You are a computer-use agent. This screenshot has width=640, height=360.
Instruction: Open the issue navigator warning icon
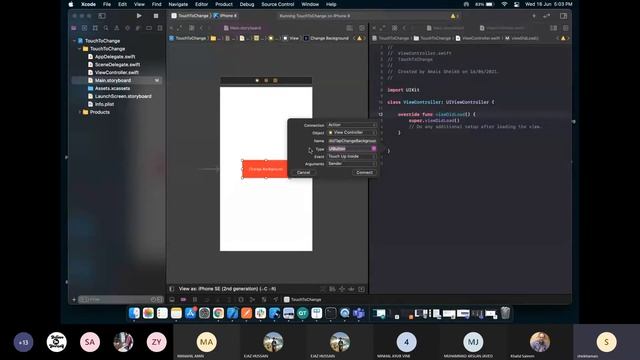[x=117, y=28]
